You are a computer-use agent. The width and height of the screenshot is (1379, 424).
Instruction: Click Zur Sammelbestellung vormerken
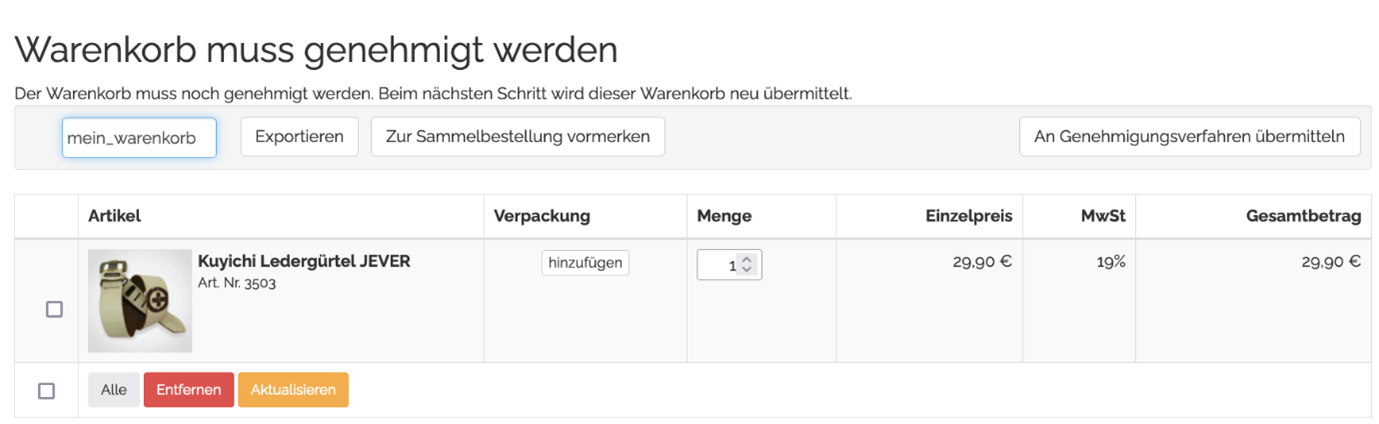[517, 137]
